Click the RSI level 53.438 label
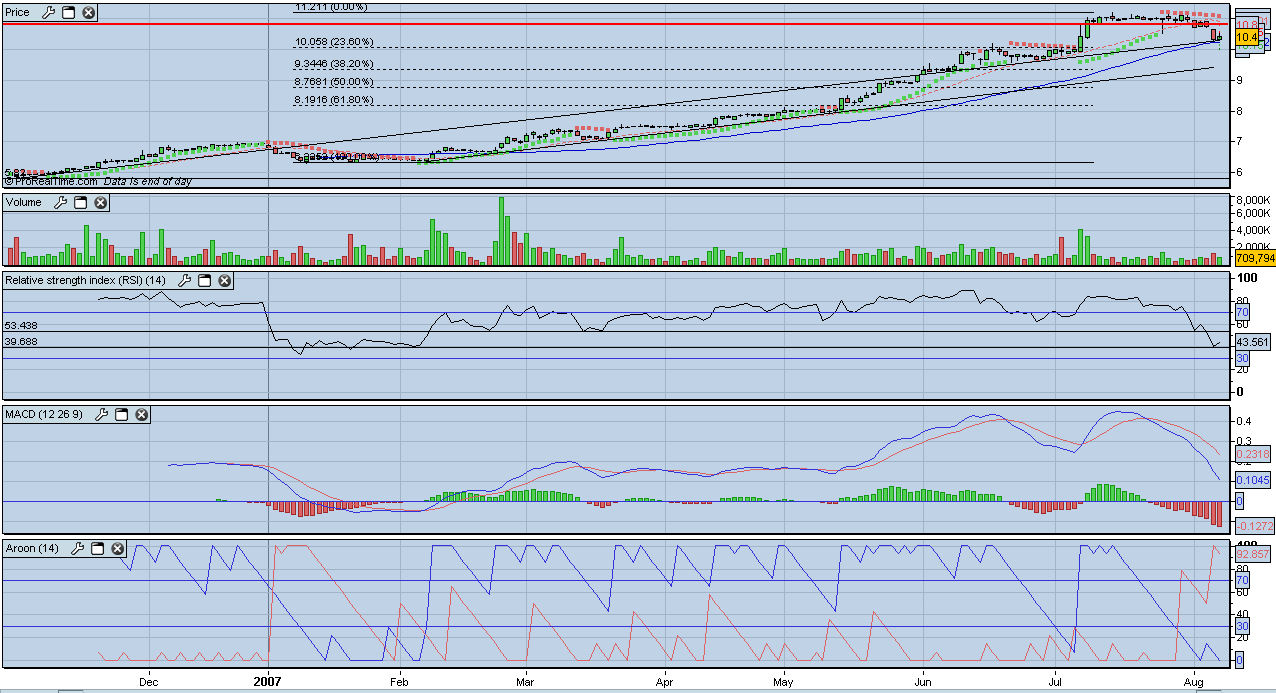Image resolution: width=1276 pixels, height=693 pixels. (x=21, y=326)
